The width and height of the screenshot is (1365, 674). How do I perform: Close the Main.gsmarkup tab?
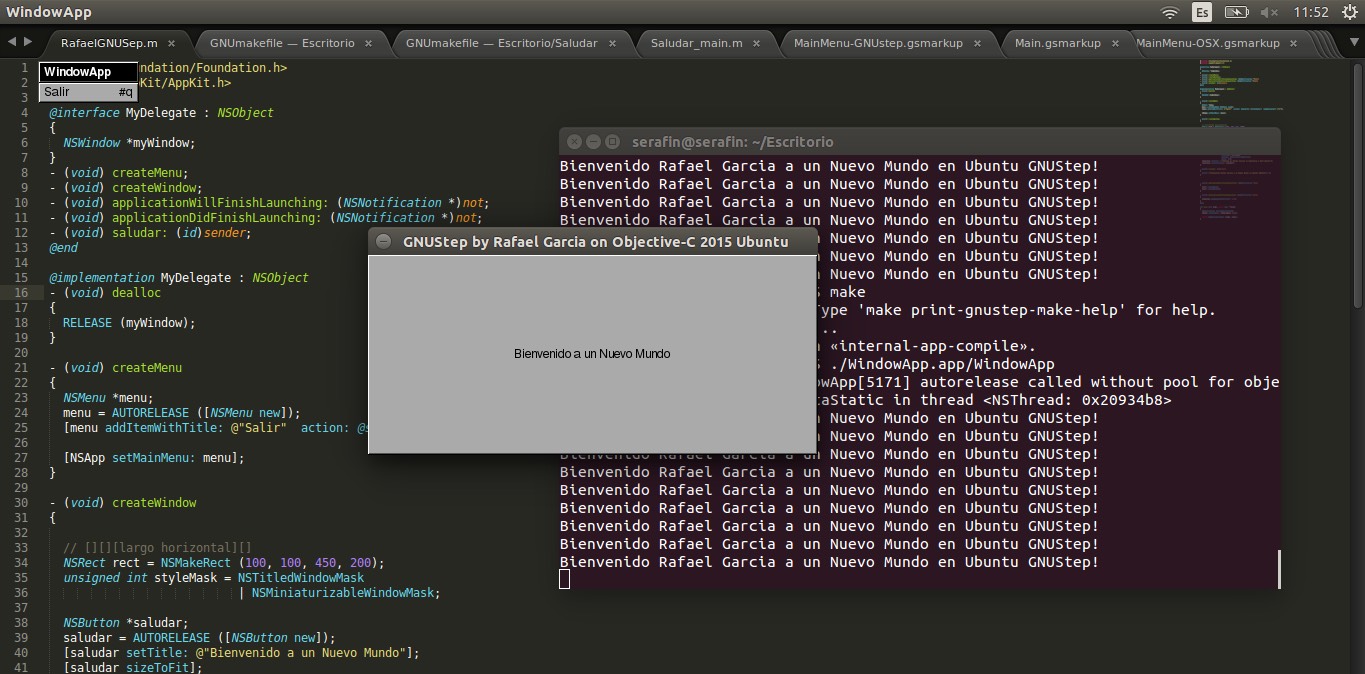(1116, 44)
